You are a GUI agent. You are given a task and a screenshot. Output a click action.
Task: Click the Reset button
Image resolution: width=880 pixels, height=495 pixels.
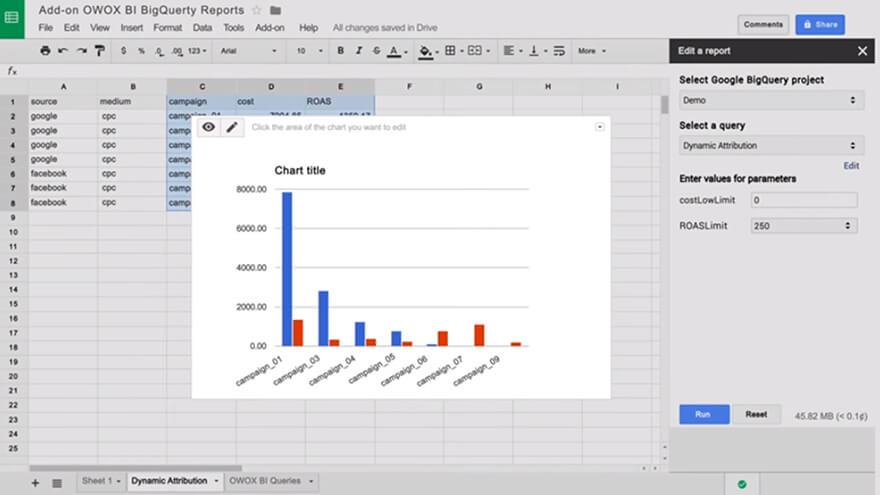(756, 414)
